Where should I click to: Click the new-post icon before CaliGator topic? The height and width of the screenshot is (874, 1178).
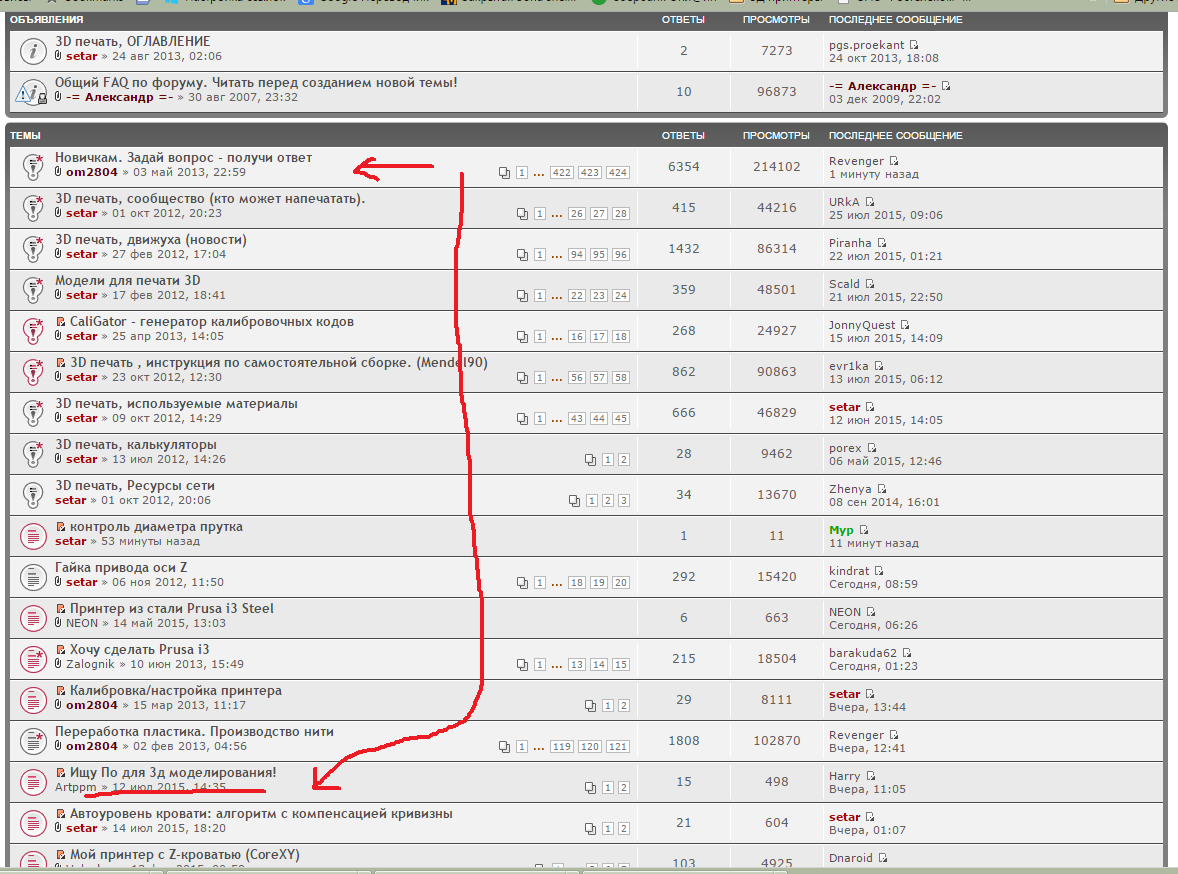(x=61, y=322)
